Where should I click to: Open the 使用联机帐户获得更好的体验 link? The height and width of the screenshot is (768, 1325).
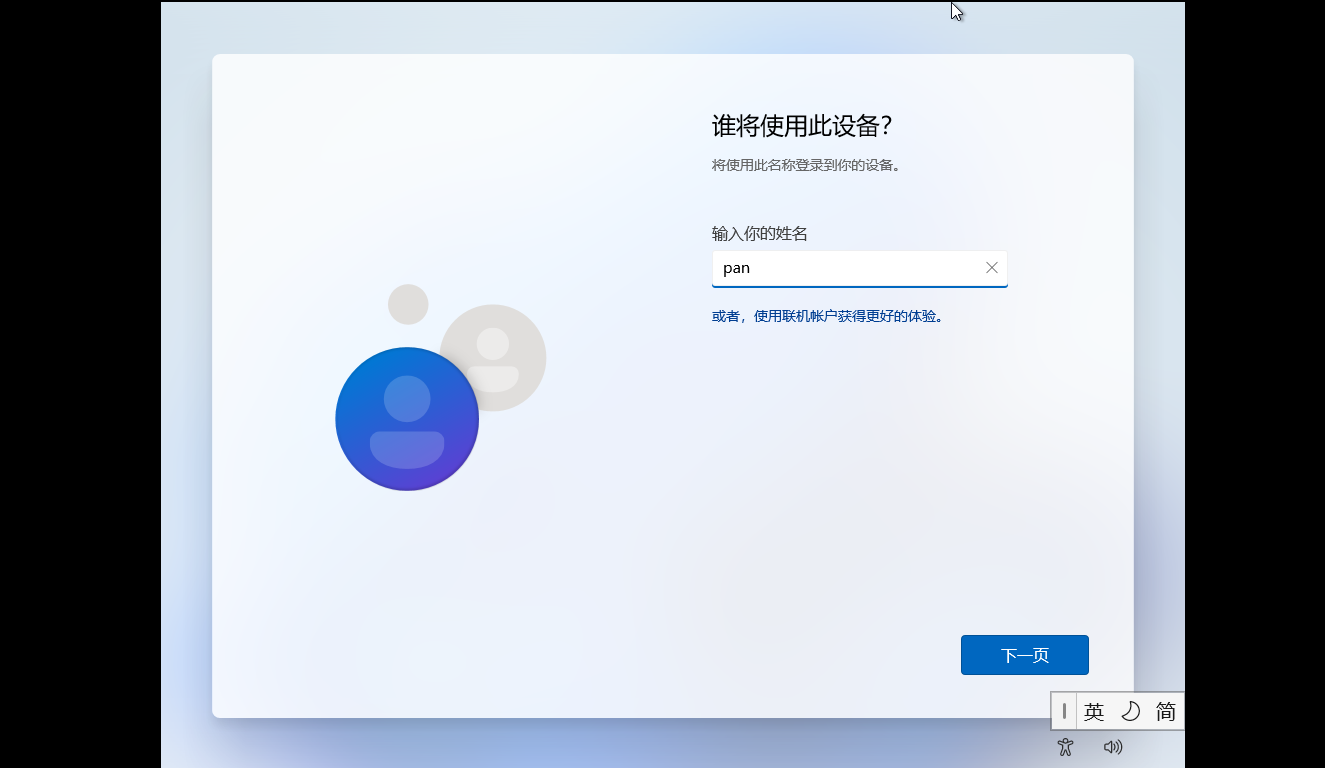pyautogui.click(x=827, y=316)
